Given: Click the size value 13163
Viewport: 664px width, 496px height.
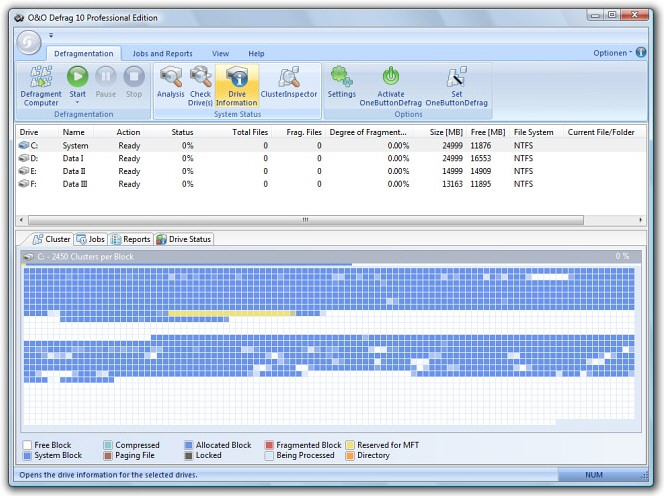Looking at the screenshot, I should [x=452, y=184].
